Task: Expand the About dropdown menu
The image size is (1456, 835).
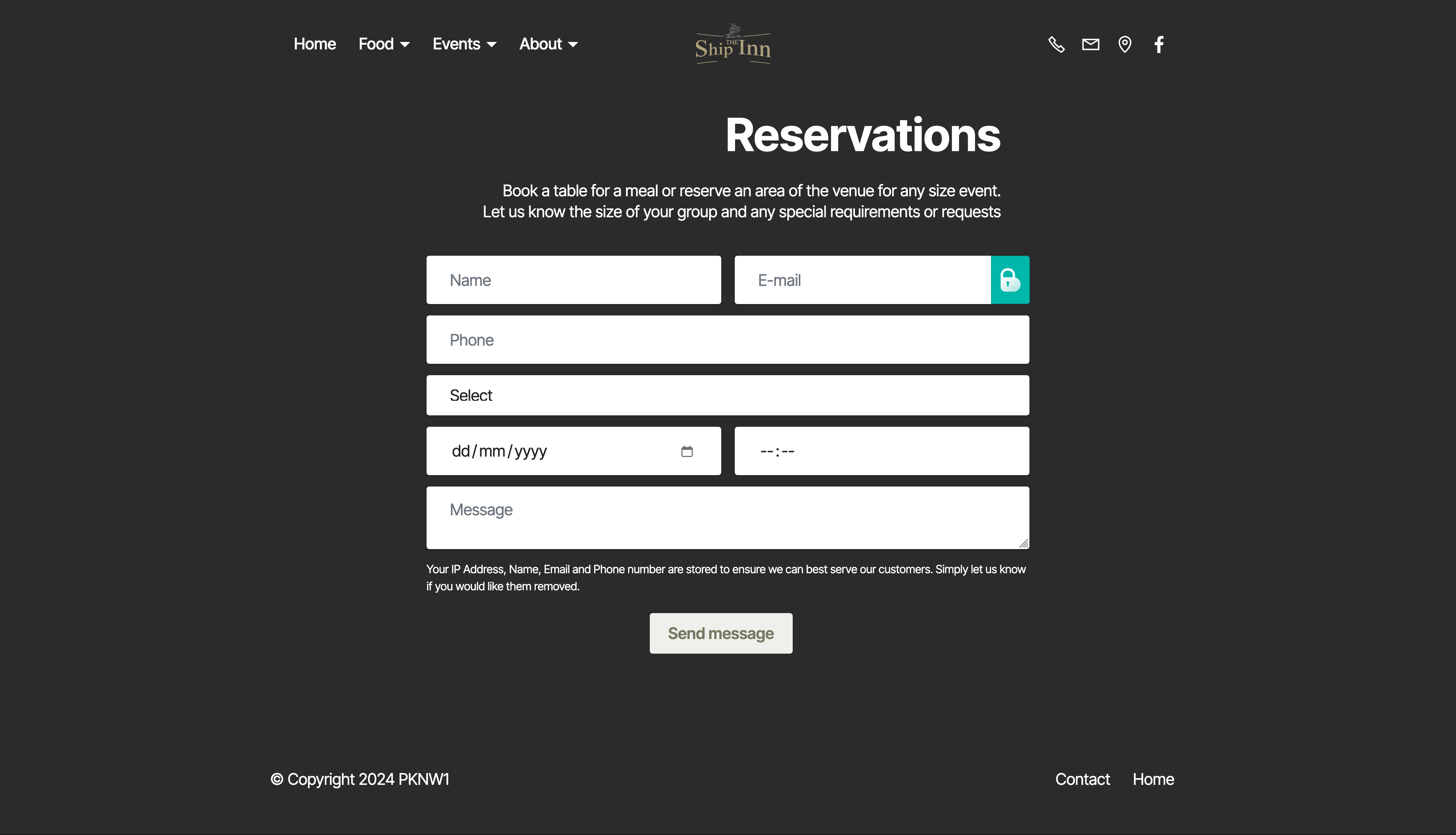Action: click(x=548, y=44)
